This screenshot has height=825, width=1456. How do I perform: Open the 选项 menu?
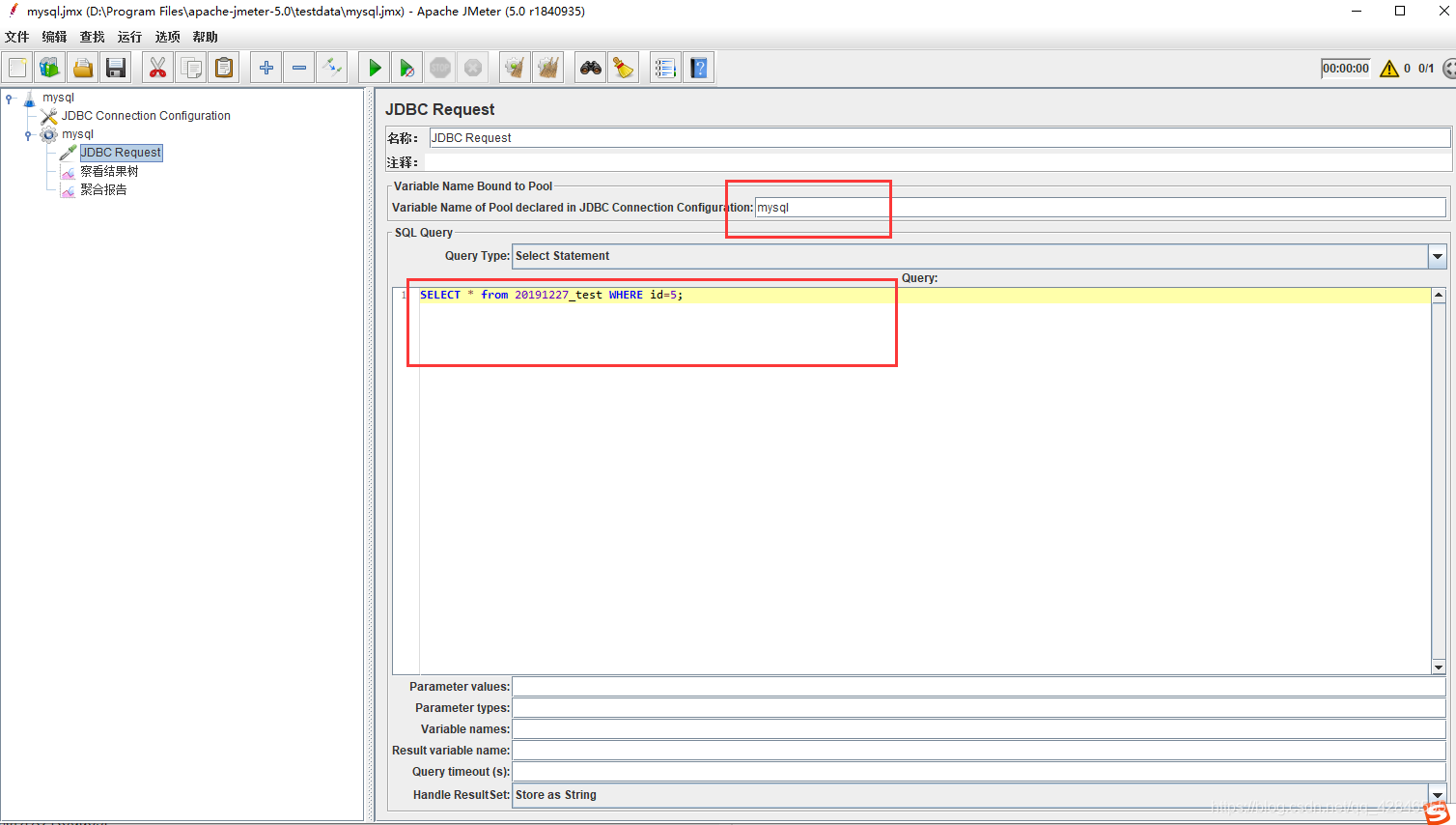tap(168, 37)
